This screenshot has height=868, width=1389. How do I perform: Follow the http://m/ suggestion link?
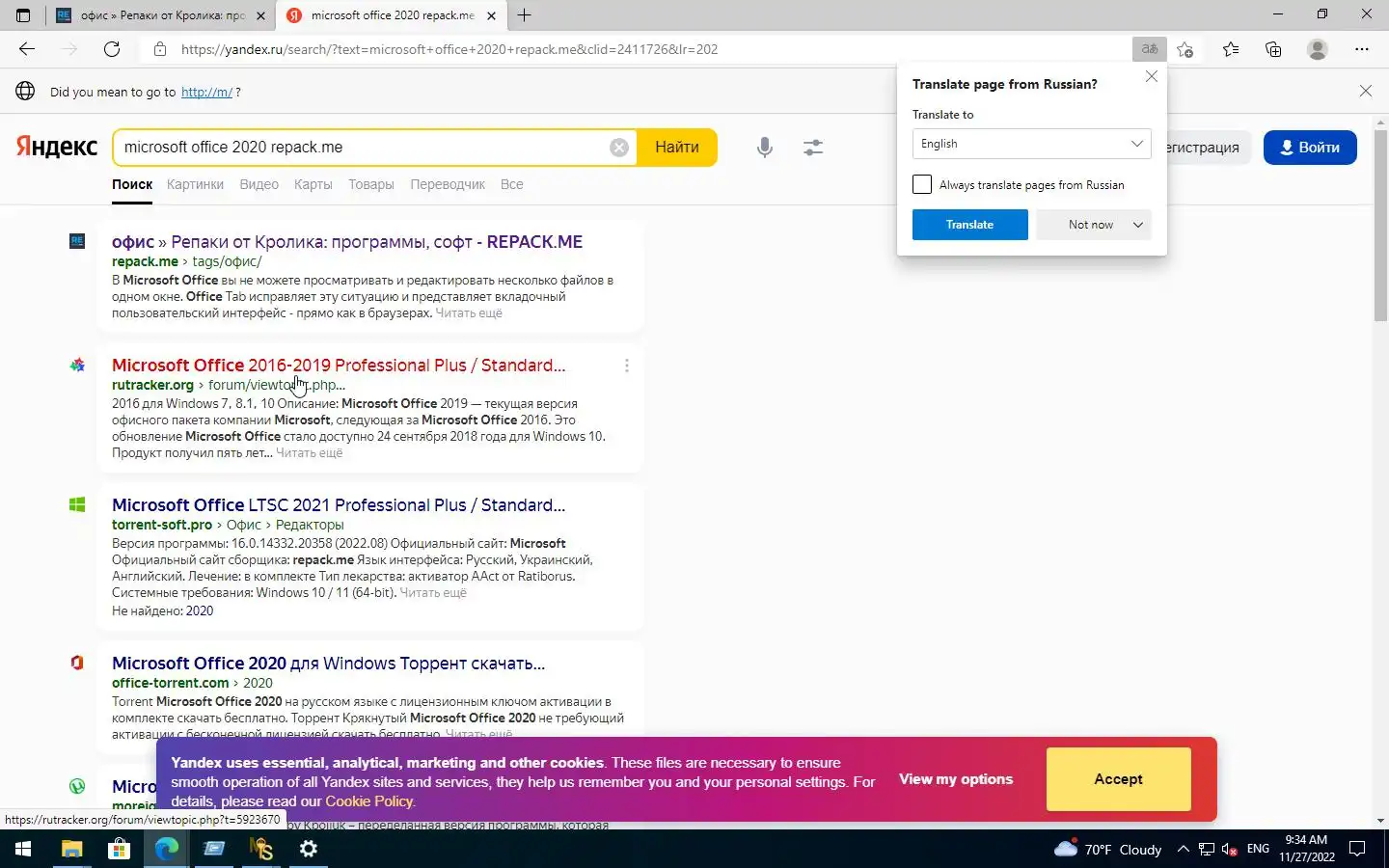tap(206, 92)
